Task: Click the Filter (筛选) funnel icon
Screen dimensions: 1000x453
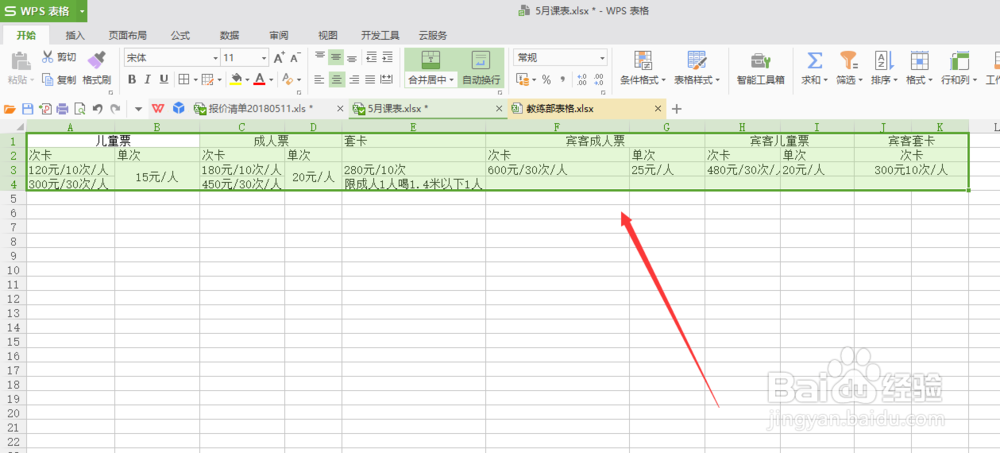Action: pos(848,60)
